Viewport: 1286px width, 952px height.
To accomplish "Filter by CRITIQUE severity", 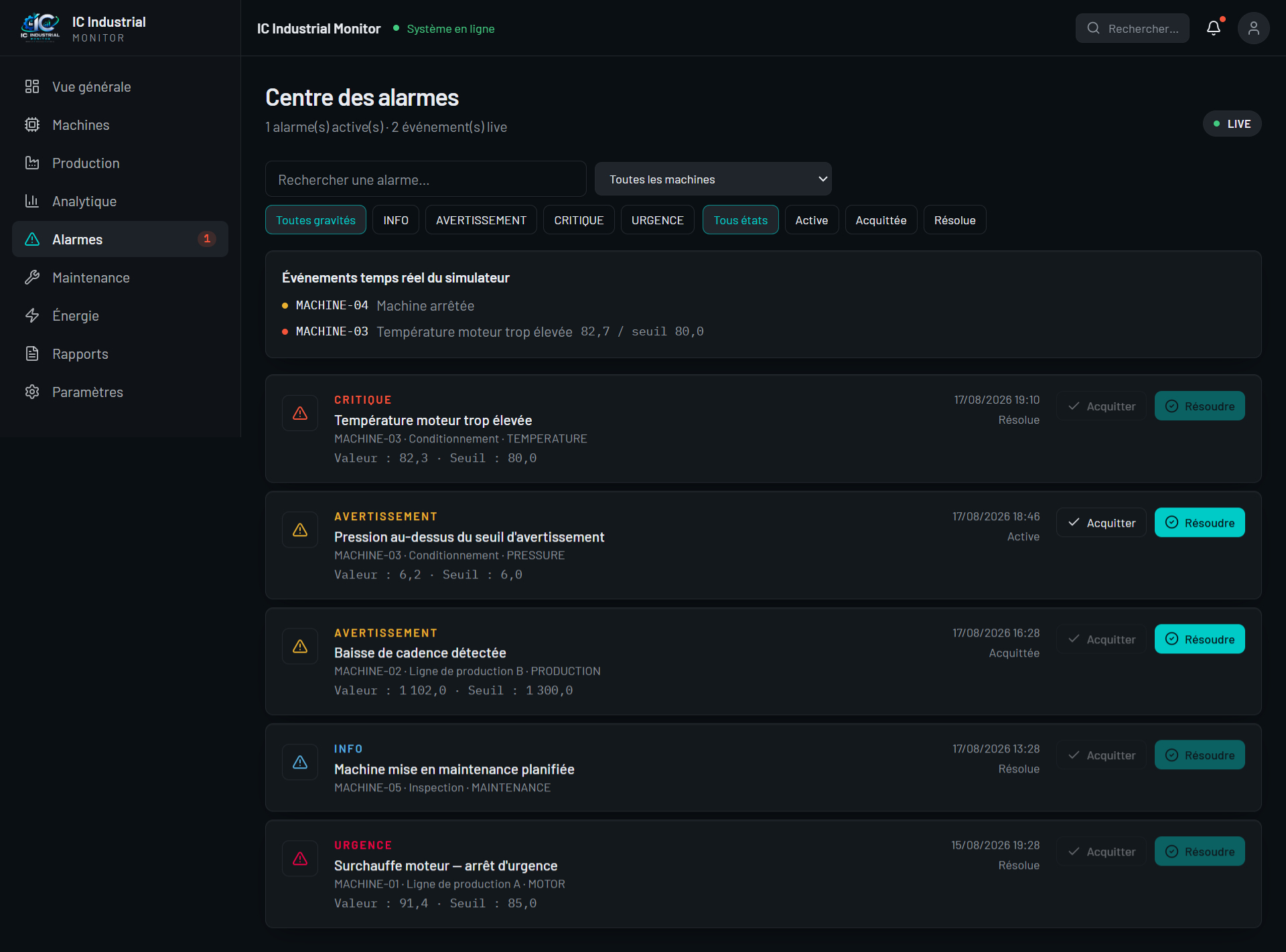I will [579, 220].
